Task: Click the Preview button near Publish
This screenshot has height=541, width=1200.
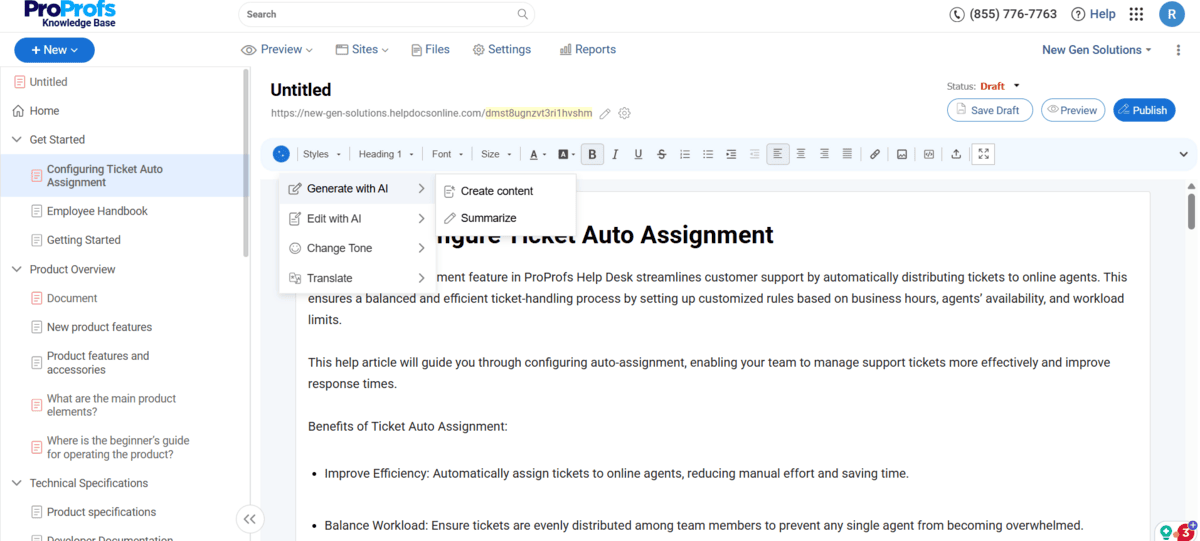Action: [1072, 110]
